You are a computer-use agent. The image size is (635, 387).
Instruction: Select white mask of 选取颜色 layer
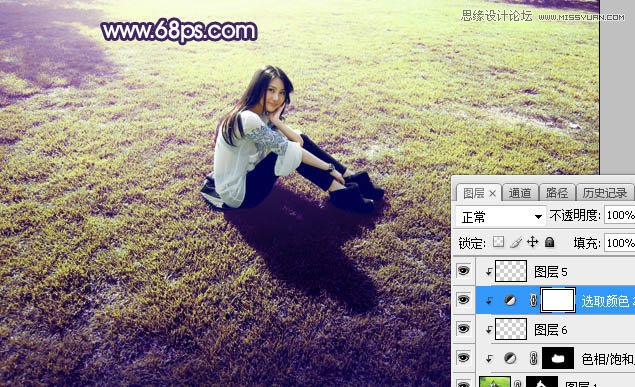click(558, 300)
